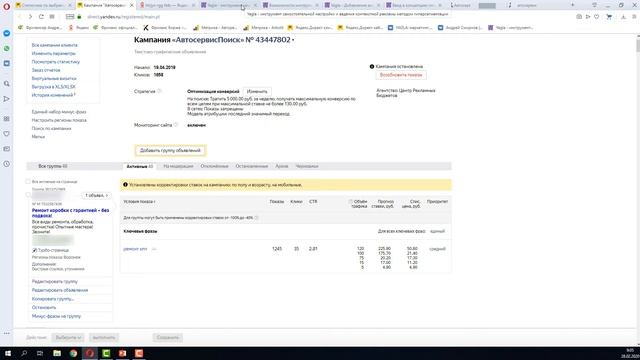This screenshot has width=640, height=360.
Task: Switch to 'На модерации' tab
Action: 178,166
